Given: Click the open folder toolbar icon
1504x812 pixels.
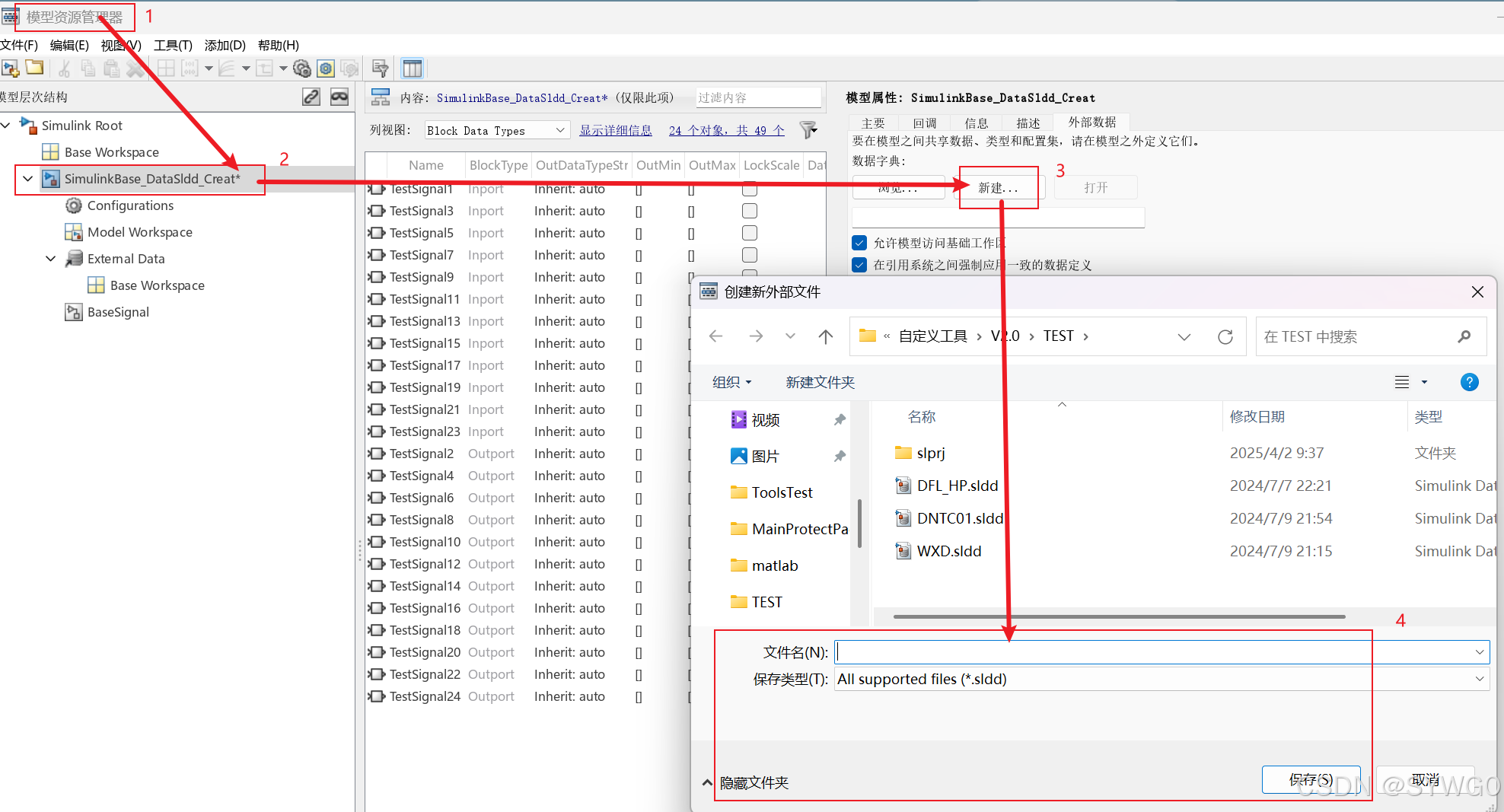Looking at the screenshot, I should point(34,68).
